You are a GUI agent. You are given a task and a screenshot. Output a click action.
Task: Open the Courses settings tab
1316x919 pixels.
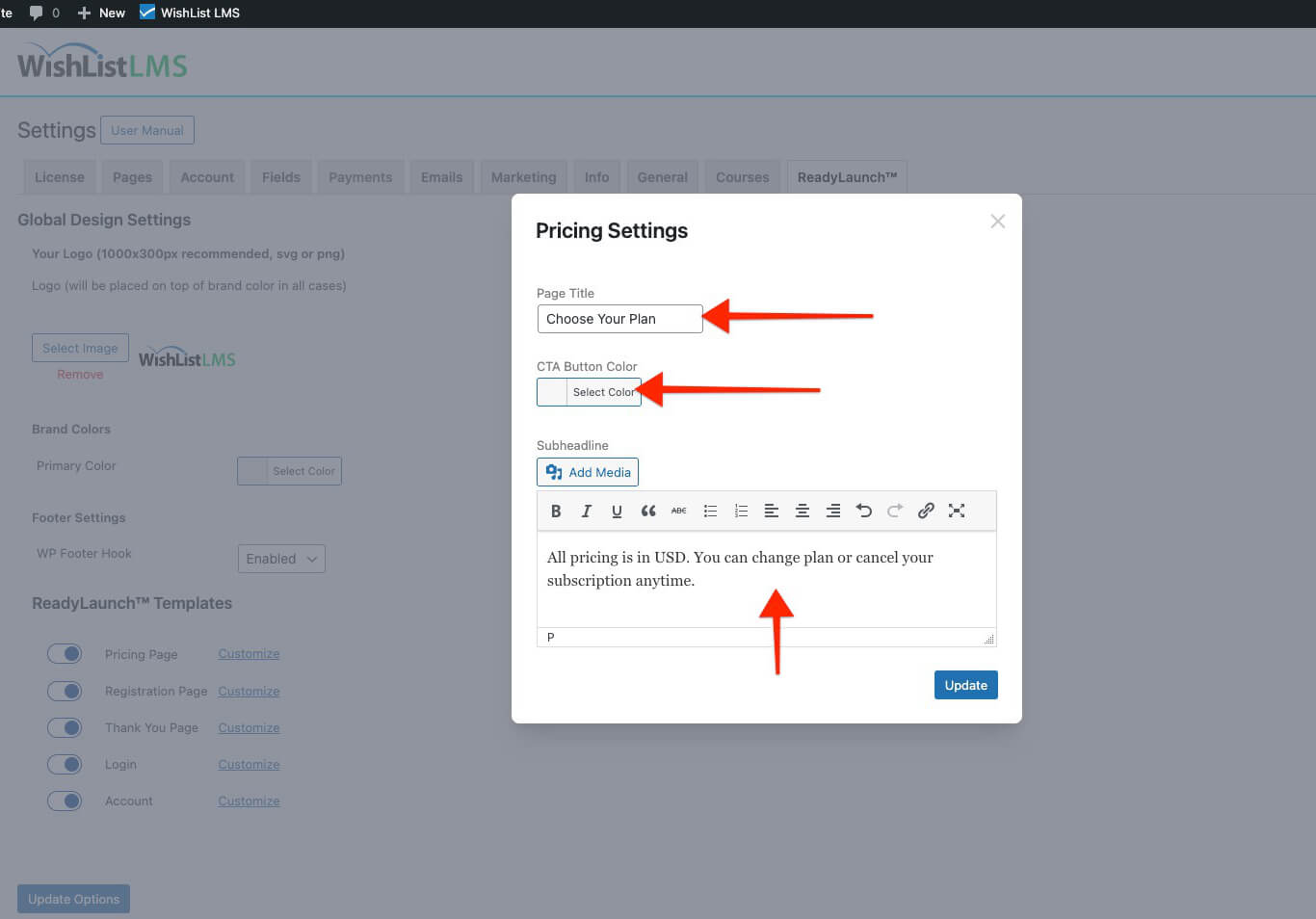[x=742, y=176]
